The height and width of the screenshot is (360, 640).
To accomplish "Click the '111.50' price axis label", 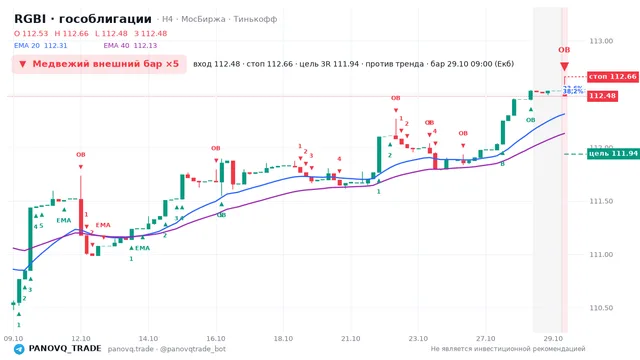I will coord(601,201).
